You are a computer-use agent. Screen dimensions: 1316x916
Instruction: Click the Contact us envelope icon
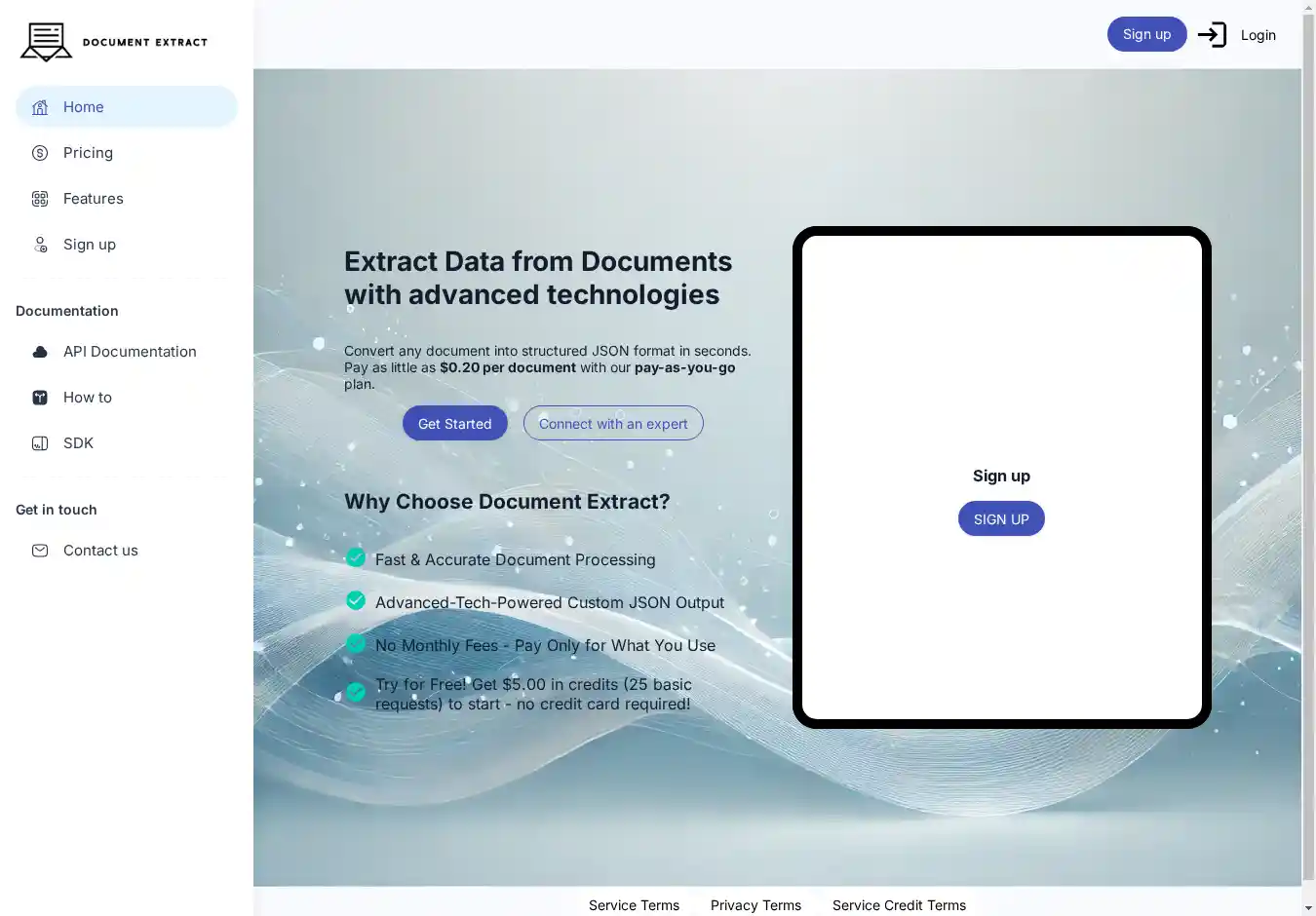point(40,551)
